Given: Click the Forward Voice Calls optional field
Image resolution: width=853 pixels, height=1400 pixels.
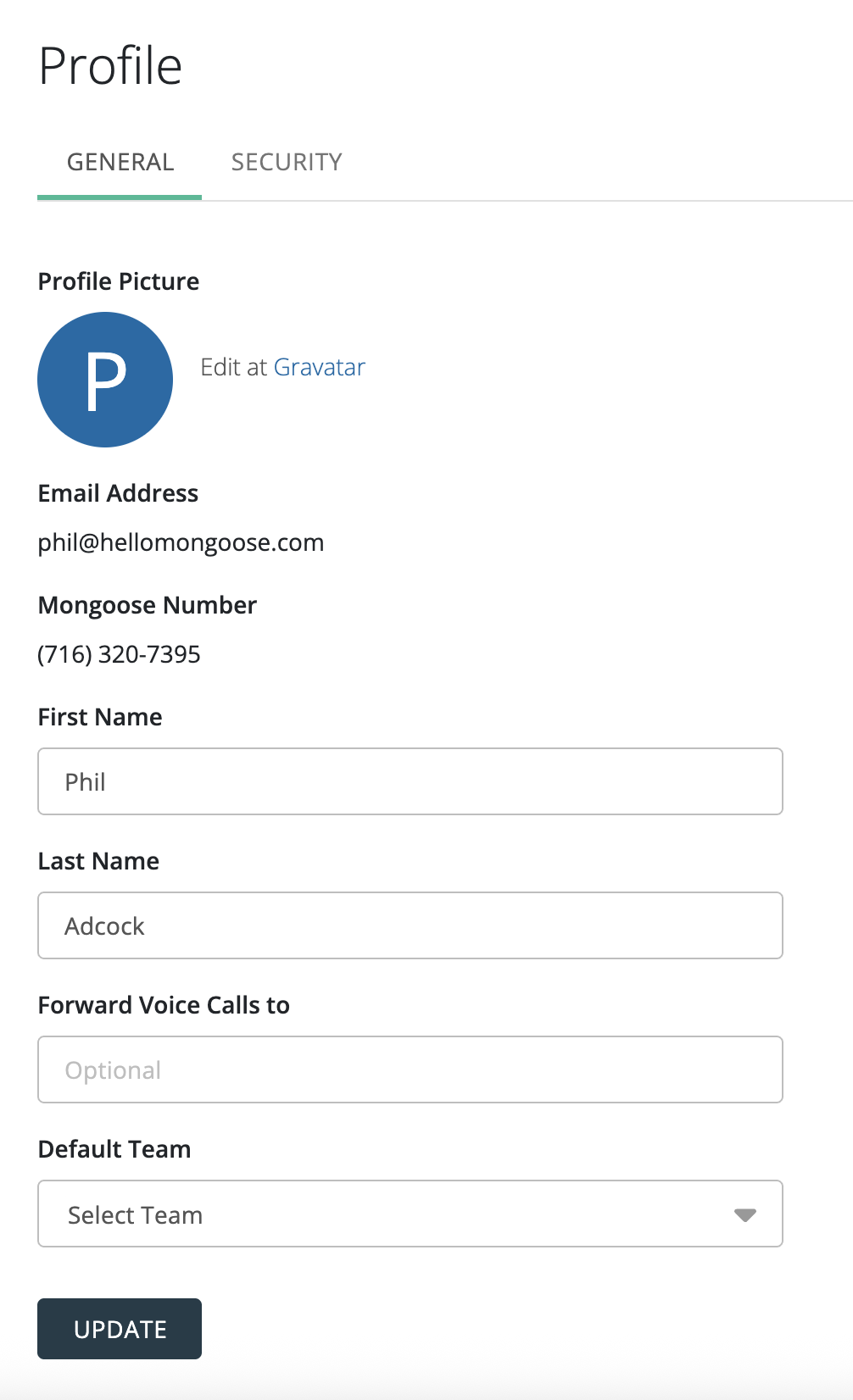Looking at the screenshot, I should click(410, 1069).
